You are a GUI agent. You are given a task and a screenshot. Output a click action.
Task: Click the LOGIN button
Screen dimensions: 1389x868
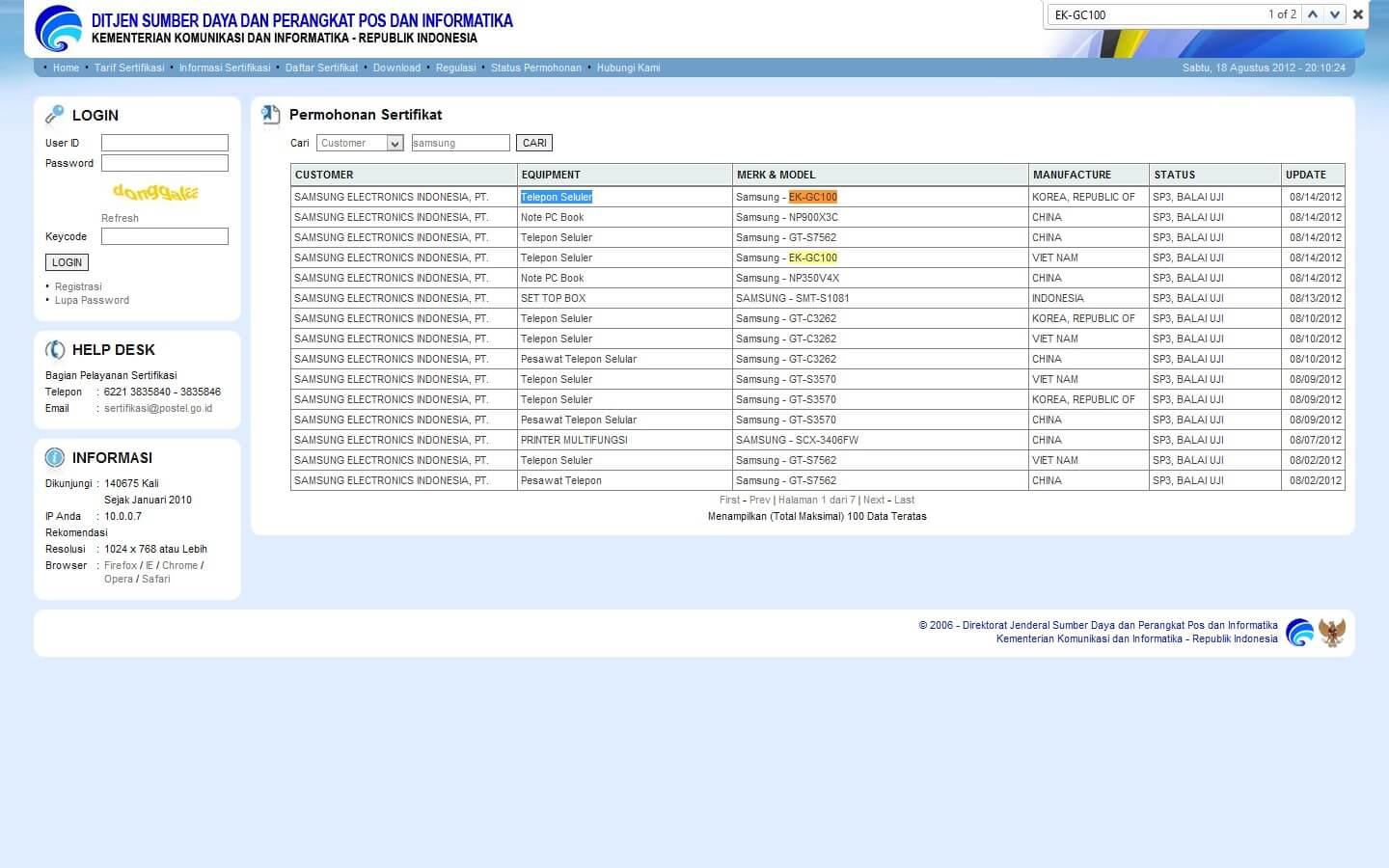tap(67, 262)
